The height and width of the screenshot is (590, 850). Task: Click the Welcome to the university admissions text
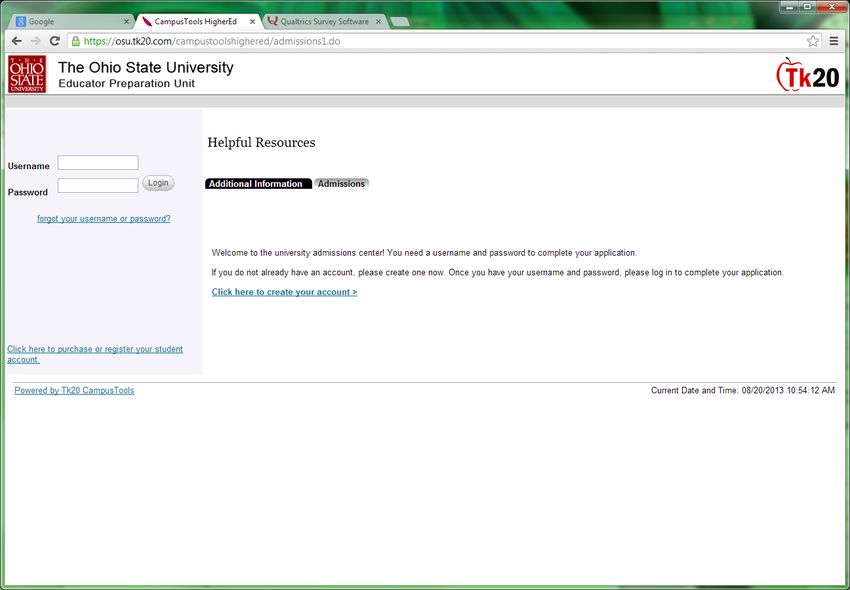tap(424, 253)
